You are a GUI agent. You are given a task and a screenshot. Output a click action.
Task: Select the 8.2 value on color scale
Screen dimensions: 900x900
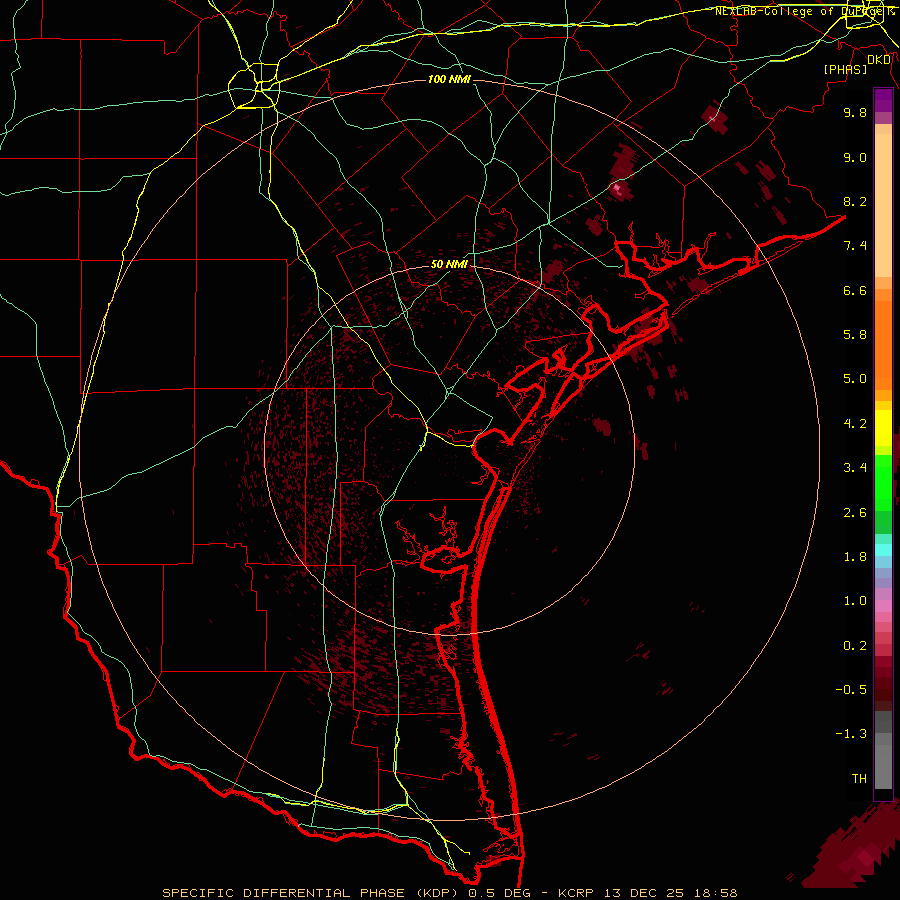click(x=855, y=201)
